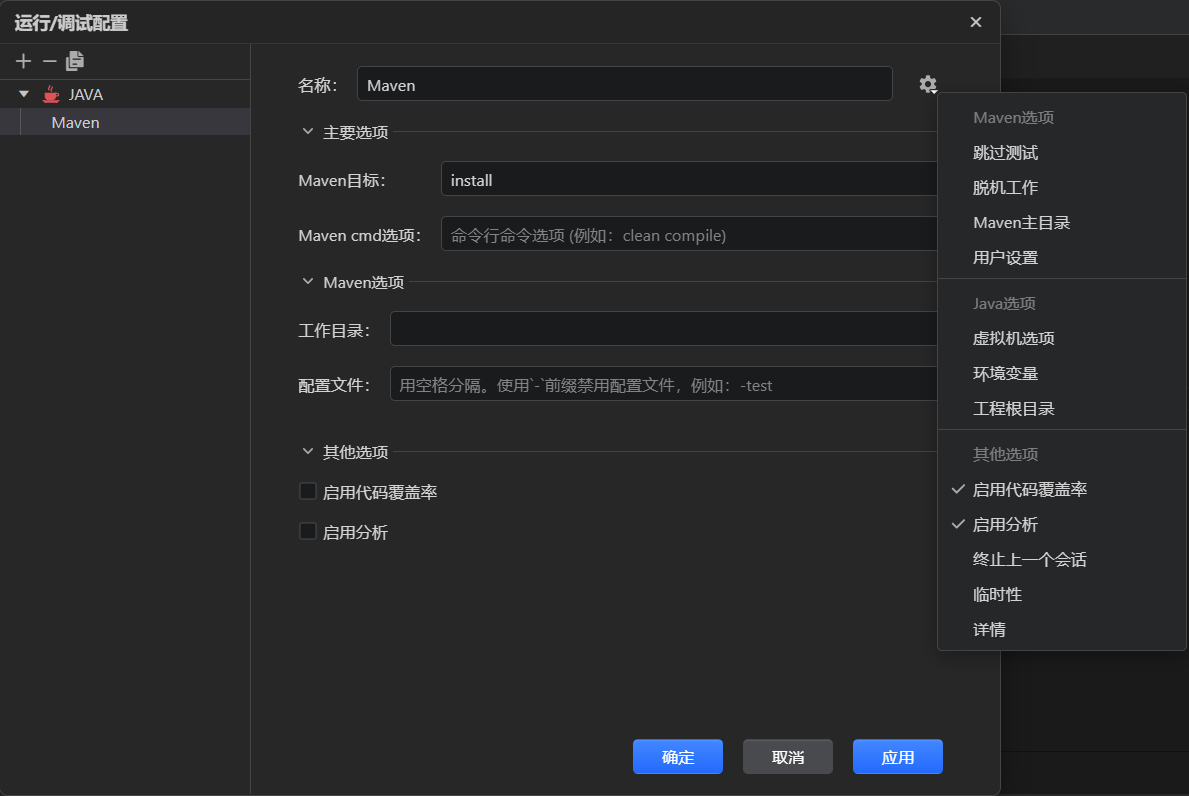
Task: Confirm with the 确定 button
Action: pyautogui.click(x=677, y=757)
